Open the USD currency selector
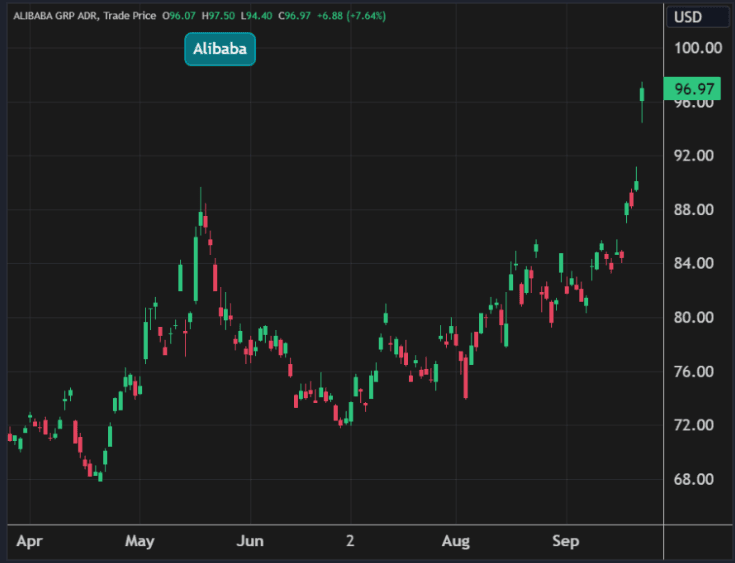Viewport: 735px width, 563px height. click(x=698, y=17)
